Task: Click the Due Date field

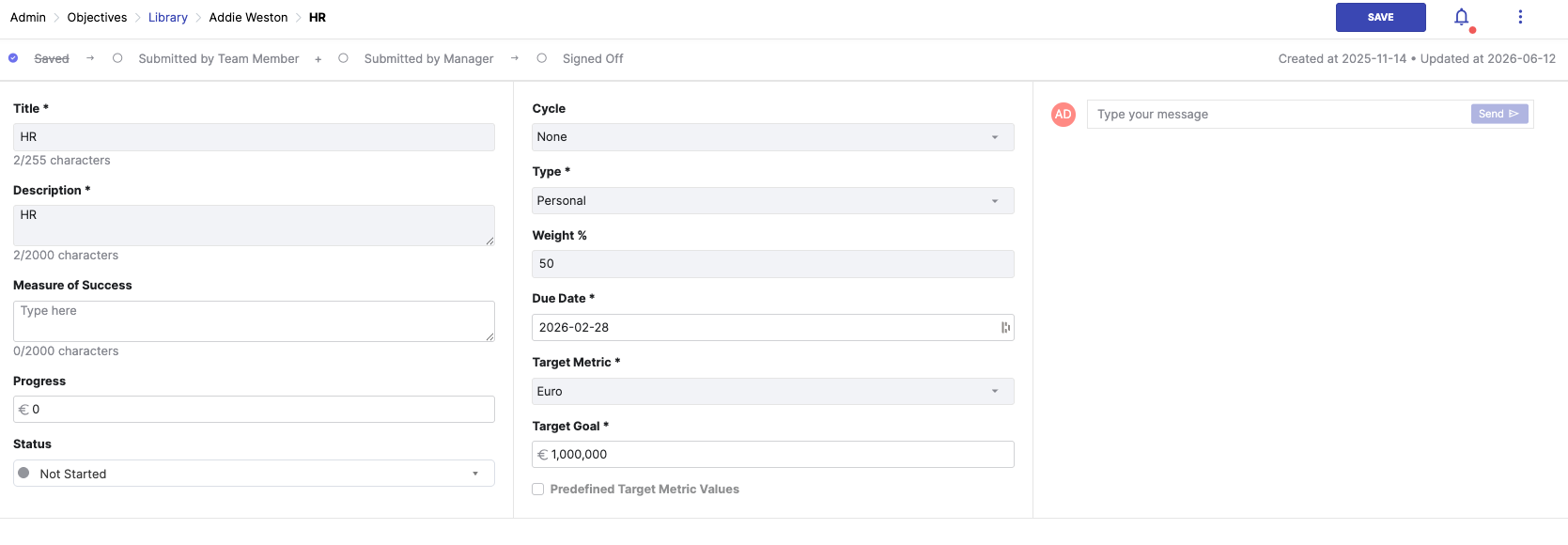Action: click(773, 328)
